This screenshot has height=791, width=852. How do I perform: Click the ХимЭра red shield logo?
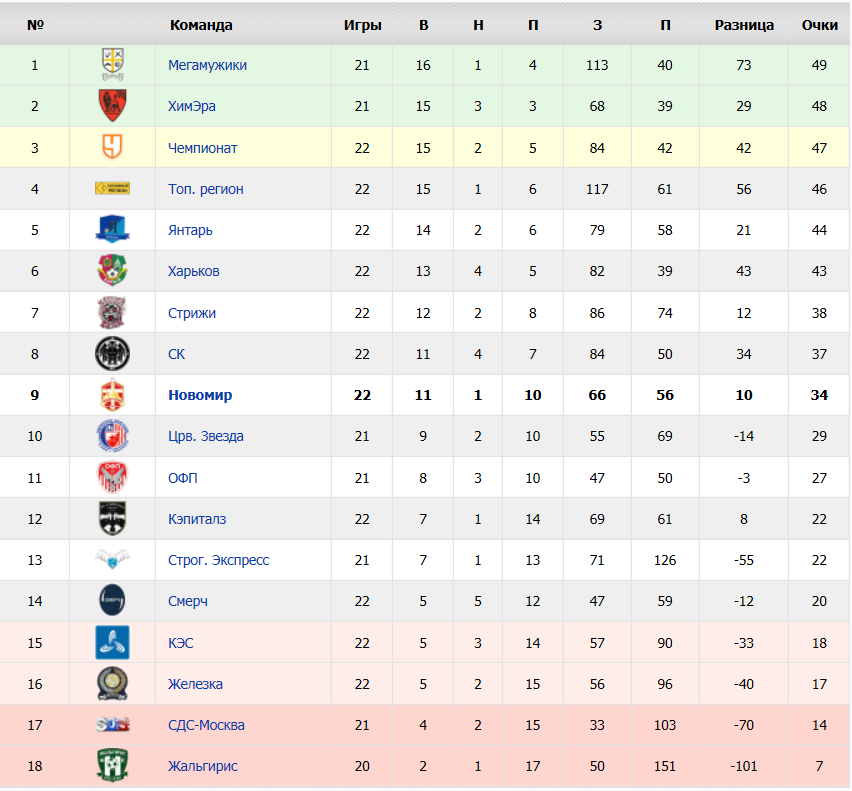pyautogui.click(x=112, y=105)
